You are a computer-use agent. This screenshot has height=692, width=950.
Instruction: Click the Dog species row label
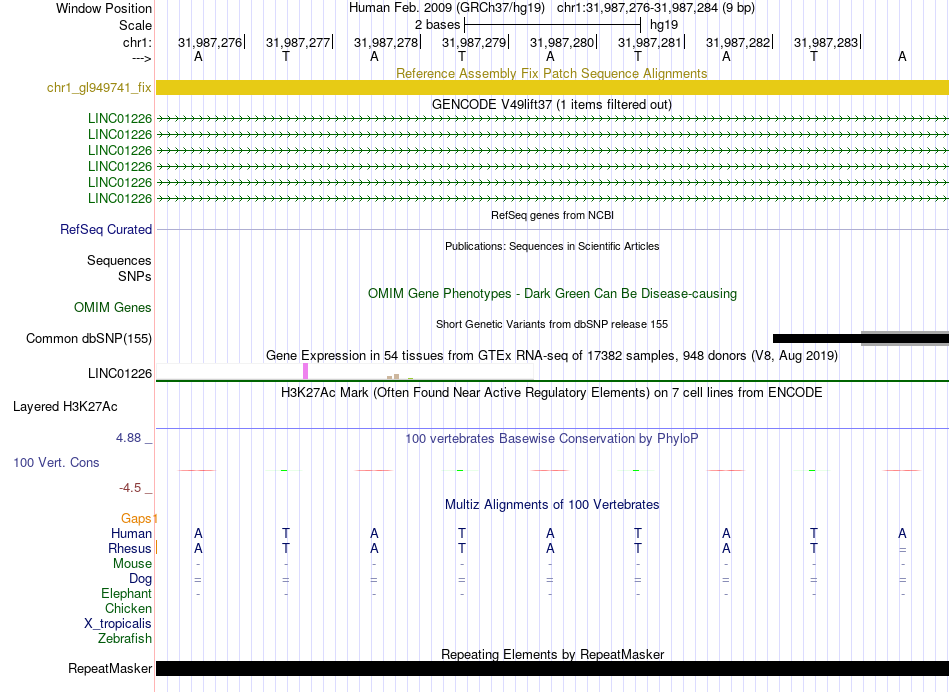[x=140, y=579]
